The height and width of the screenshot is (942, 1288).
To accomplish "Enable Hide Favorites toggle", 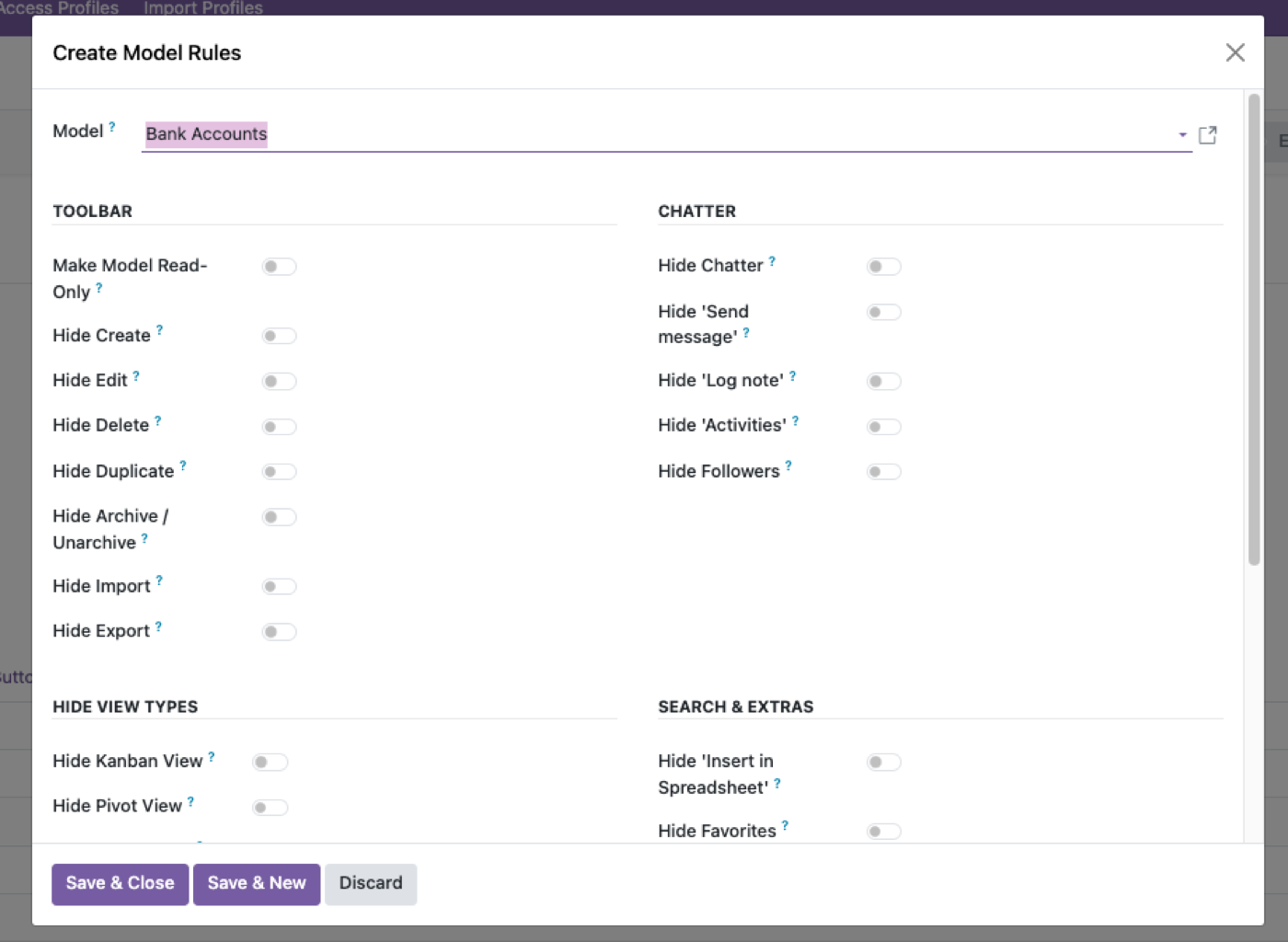I will 884,832.
